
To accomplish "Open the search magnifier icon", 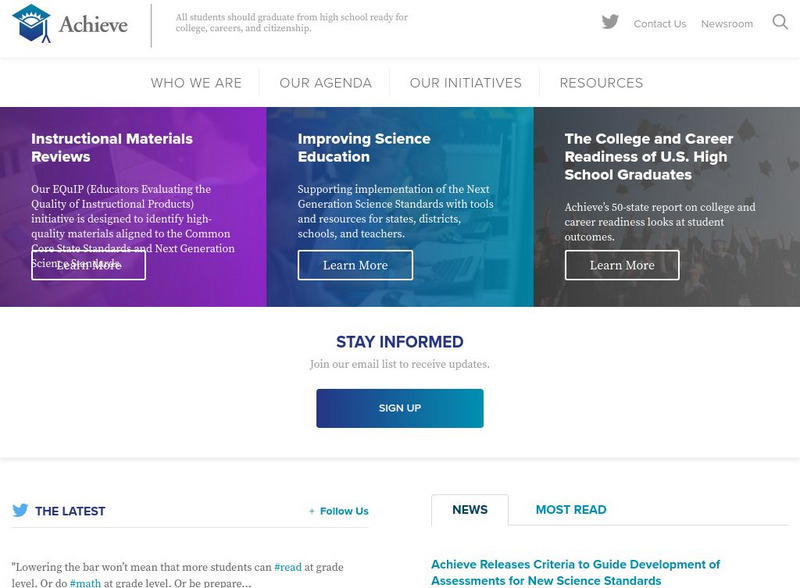I will point(779,23).
